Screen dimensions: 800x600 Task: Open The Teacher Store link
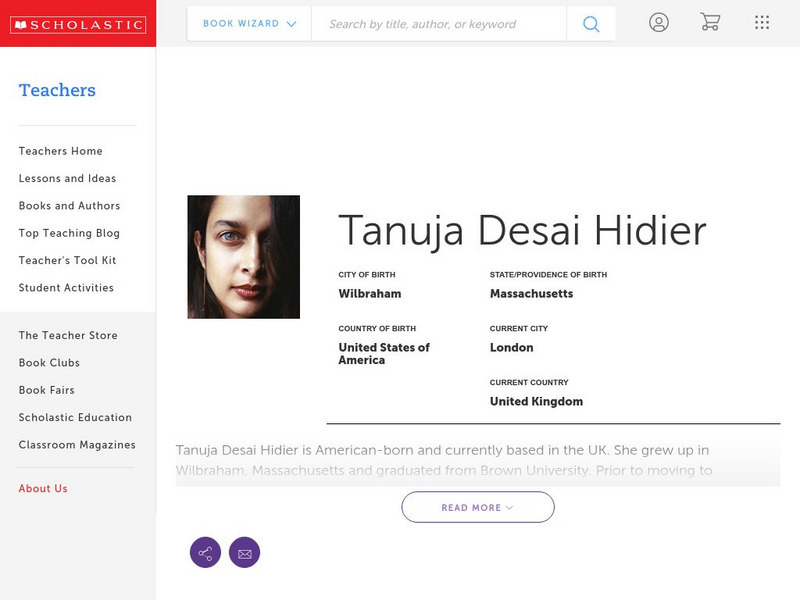(x=68, y=335)
